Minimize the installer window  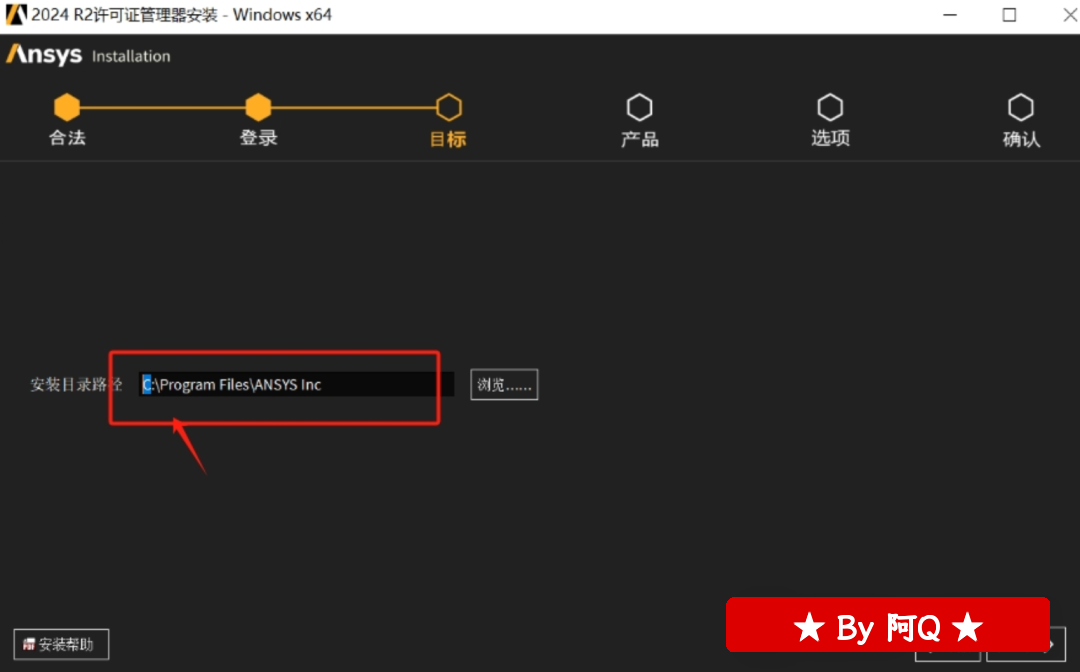click(950, 14)
